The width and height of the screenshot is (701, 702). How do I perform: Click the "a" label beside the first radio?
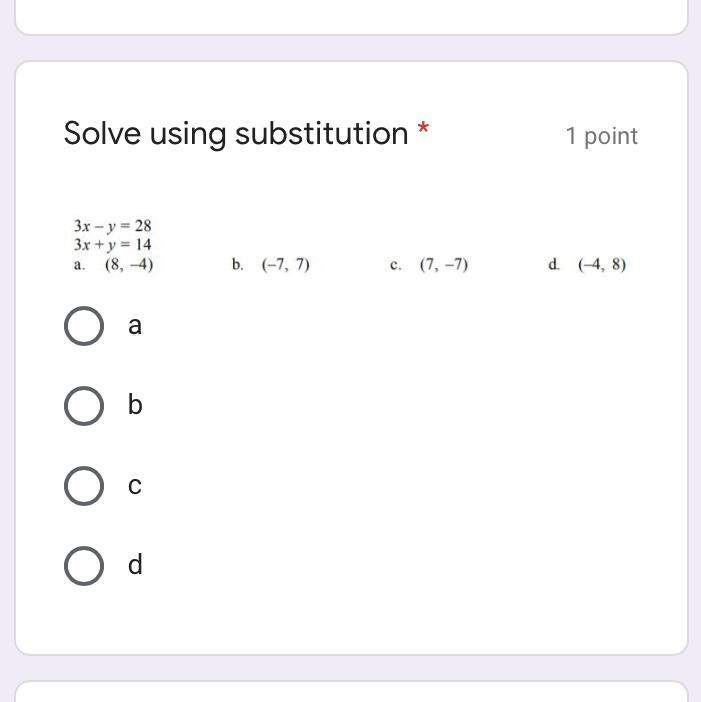pyautogui.click(x=135, y=326)
